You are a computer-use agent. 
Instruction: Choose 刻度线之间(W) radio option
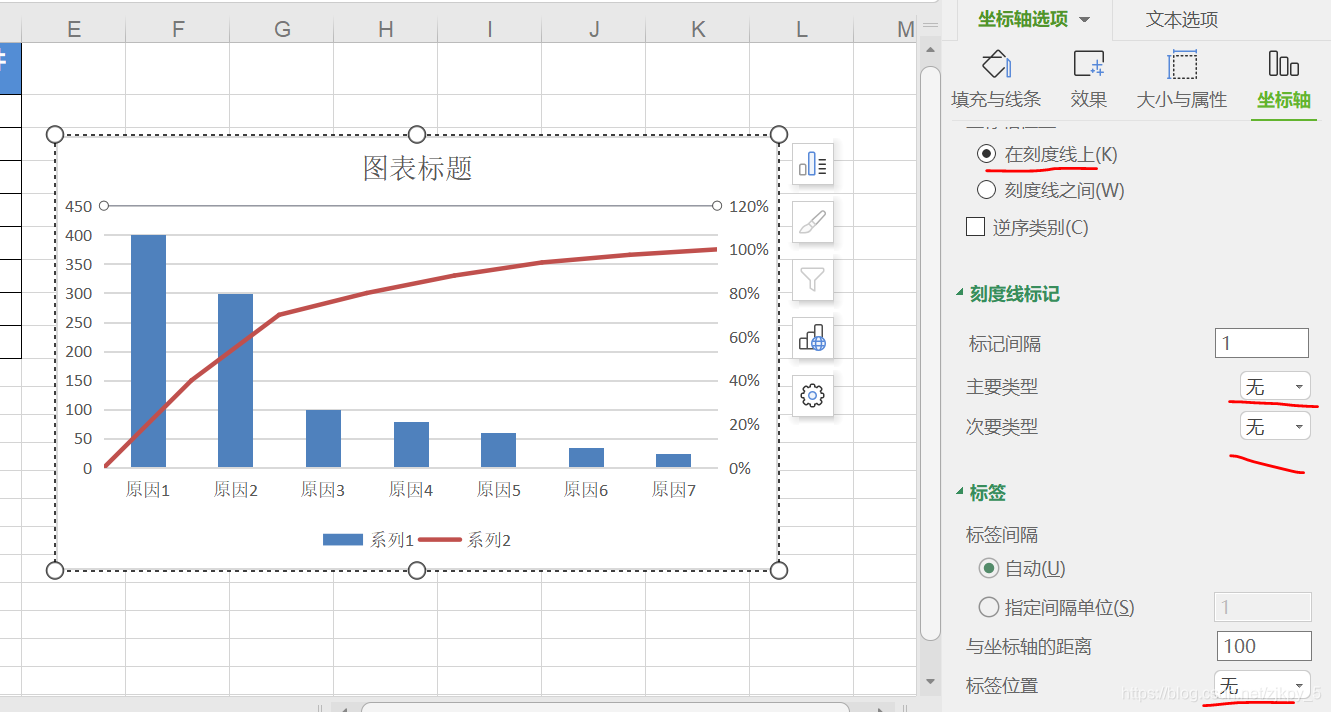[987, 190]
